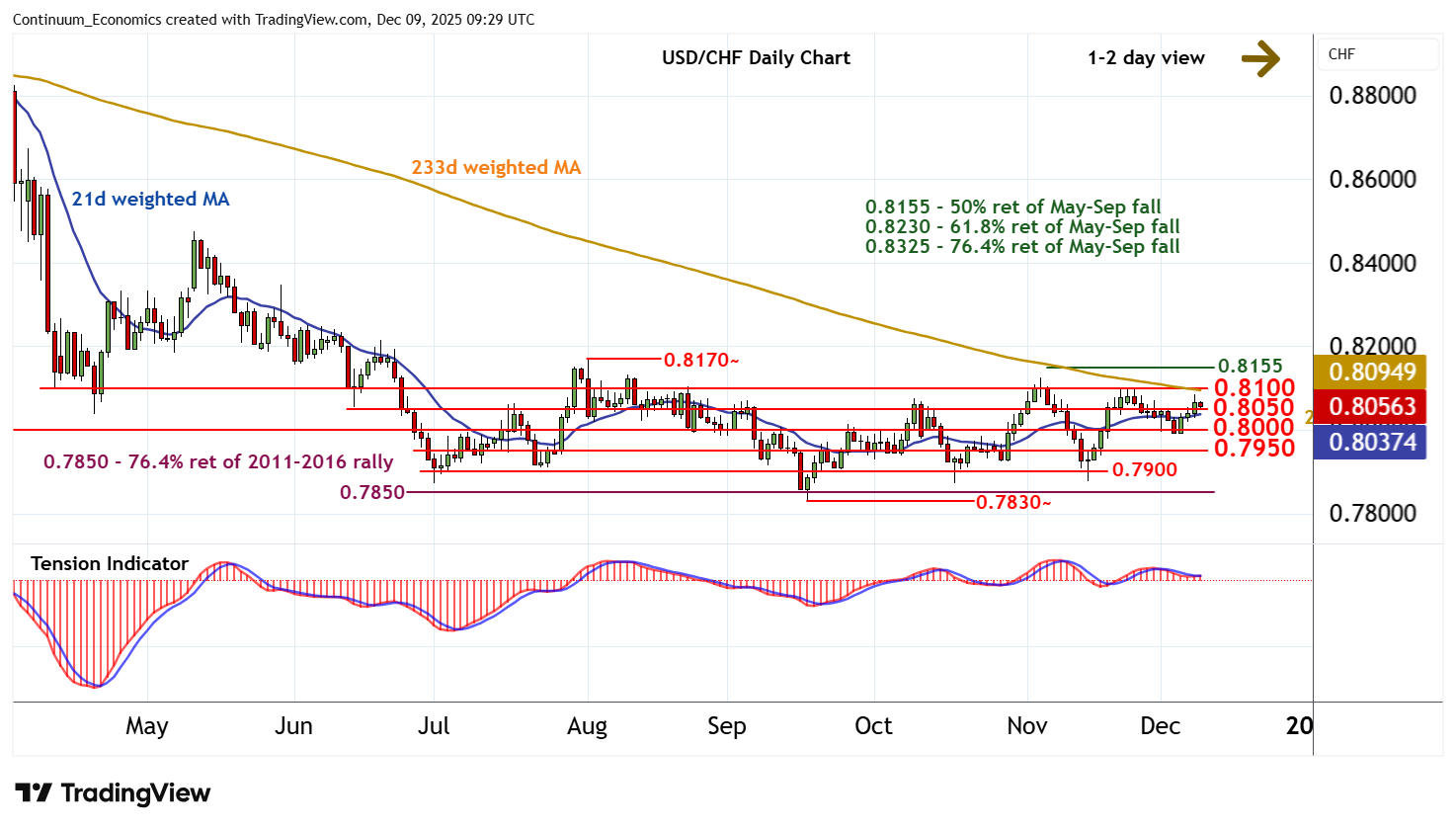Click the 76.4% ret of 2011-2016 rally note
Viewport: 1456px width, 830px height.
pos(218,462)
